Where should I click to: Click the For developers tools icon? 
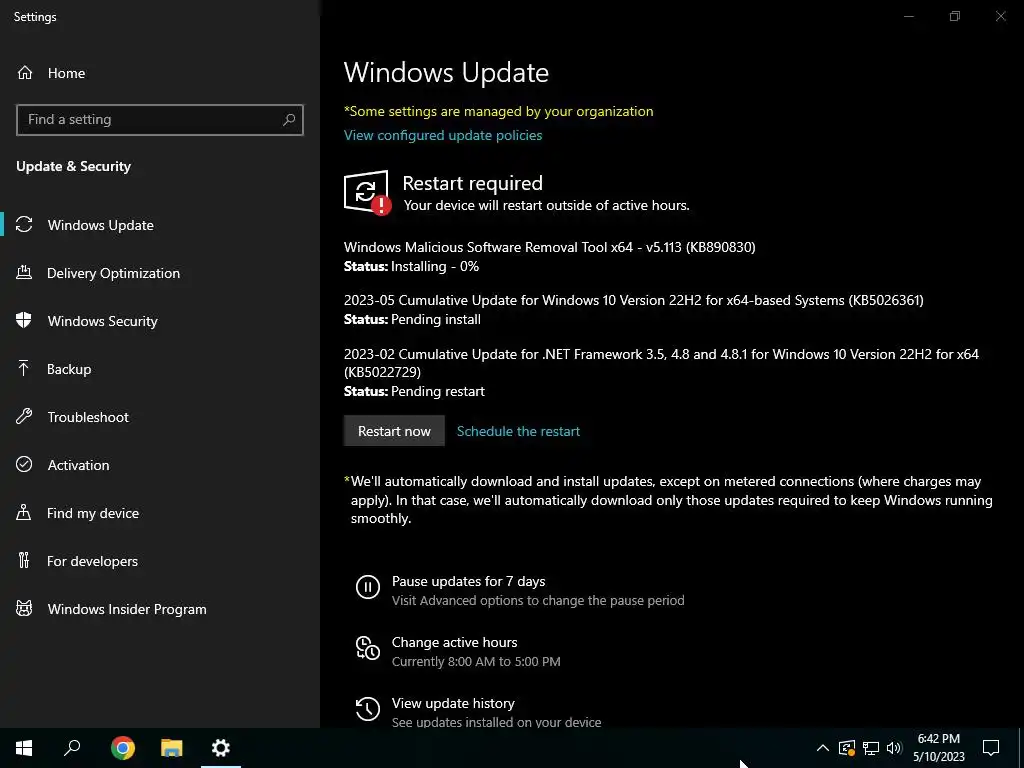[x=24, y=560]
